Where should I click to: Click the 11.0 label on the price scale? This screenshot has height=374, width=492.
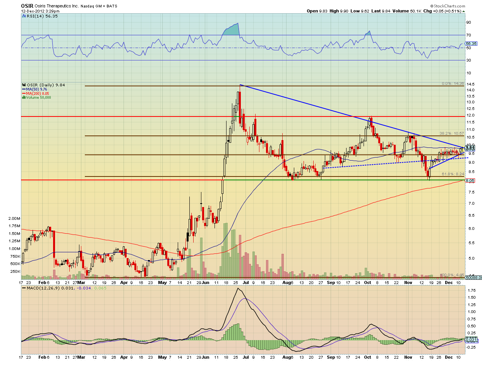tap(470, 130)
